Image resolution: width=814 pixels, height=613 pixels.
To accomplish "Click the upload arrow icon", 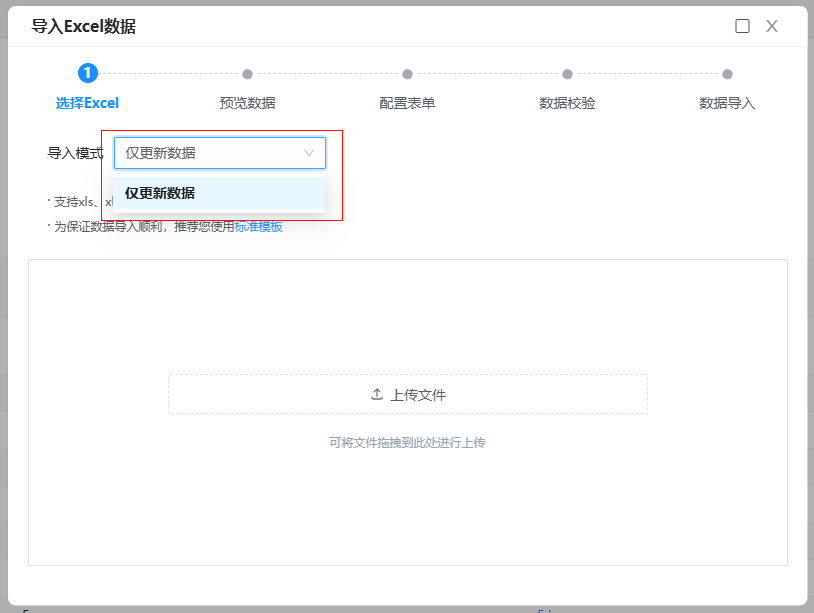I will pyautogui.click(x=377, y=394).
